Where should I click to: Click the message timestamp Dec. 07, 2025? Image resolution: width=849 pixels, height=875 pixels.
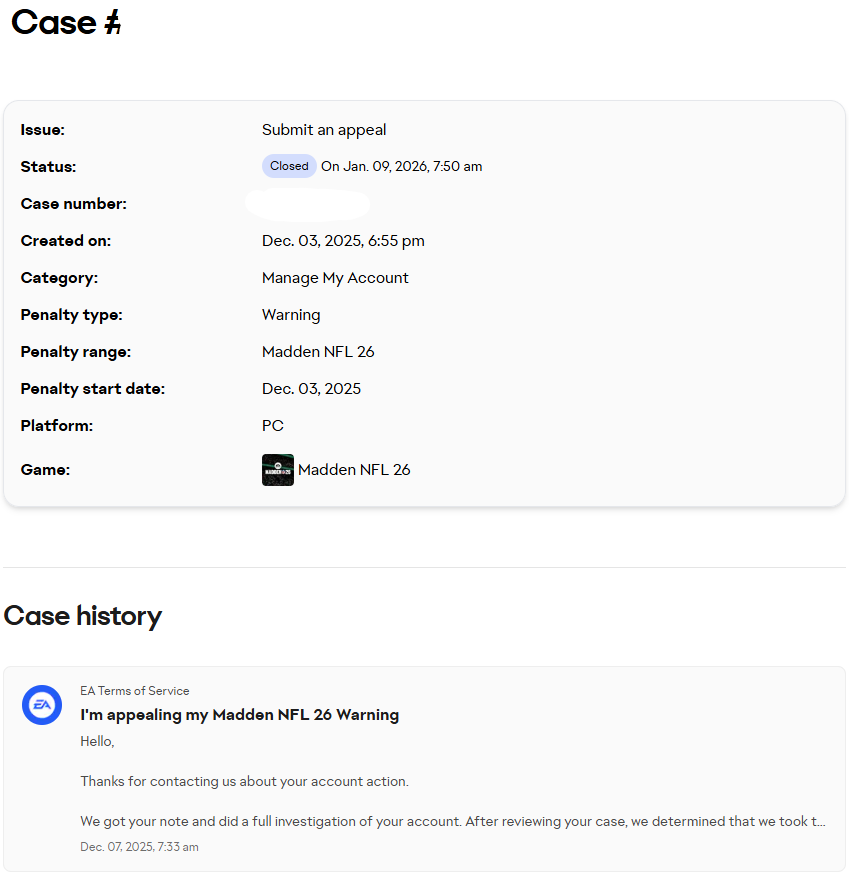pyautogui.click(x=139, y=847)
